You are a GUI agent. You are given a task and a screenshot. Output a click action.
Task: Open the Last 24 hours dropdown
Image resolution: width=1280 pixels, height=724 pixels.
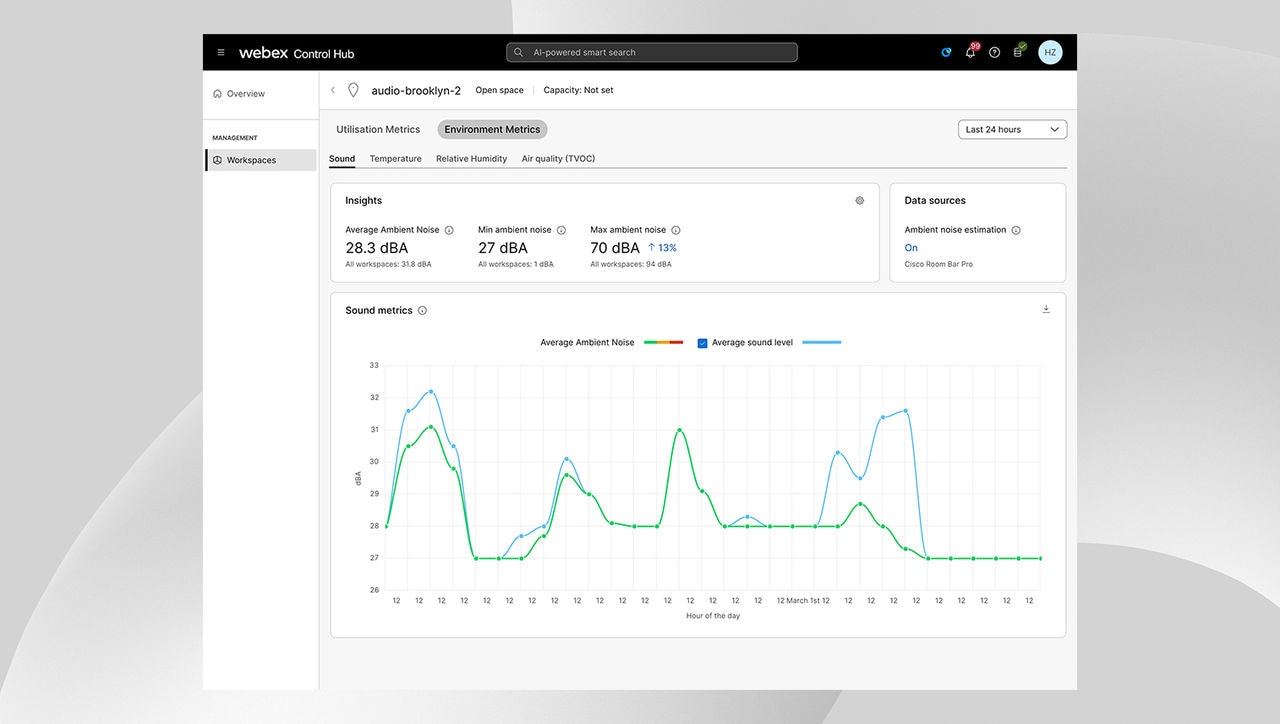[x=1012, y=130]
